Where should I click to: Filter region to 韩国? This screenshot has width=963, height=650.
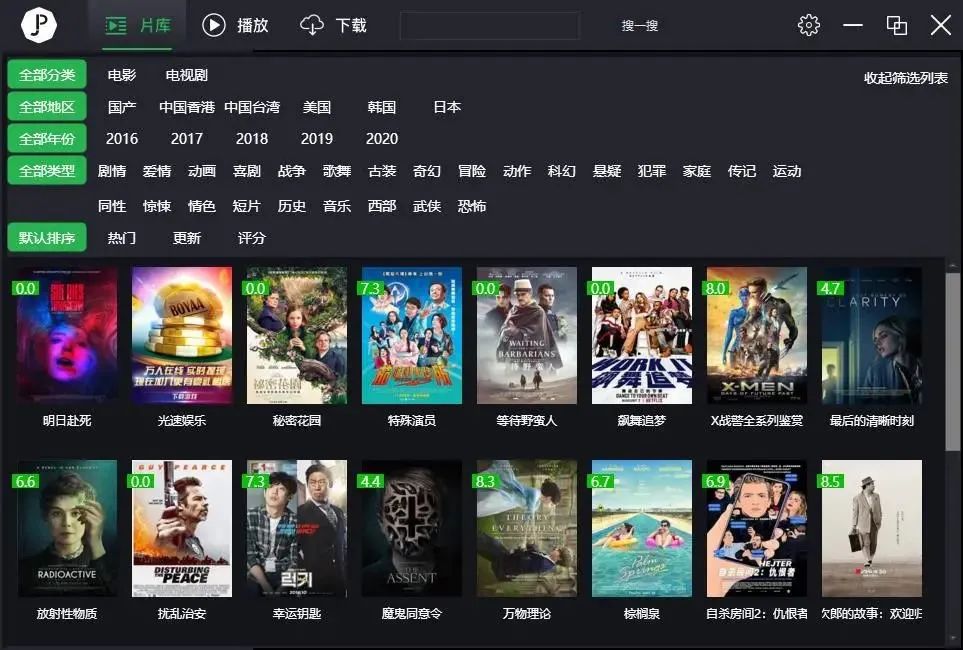381,107
